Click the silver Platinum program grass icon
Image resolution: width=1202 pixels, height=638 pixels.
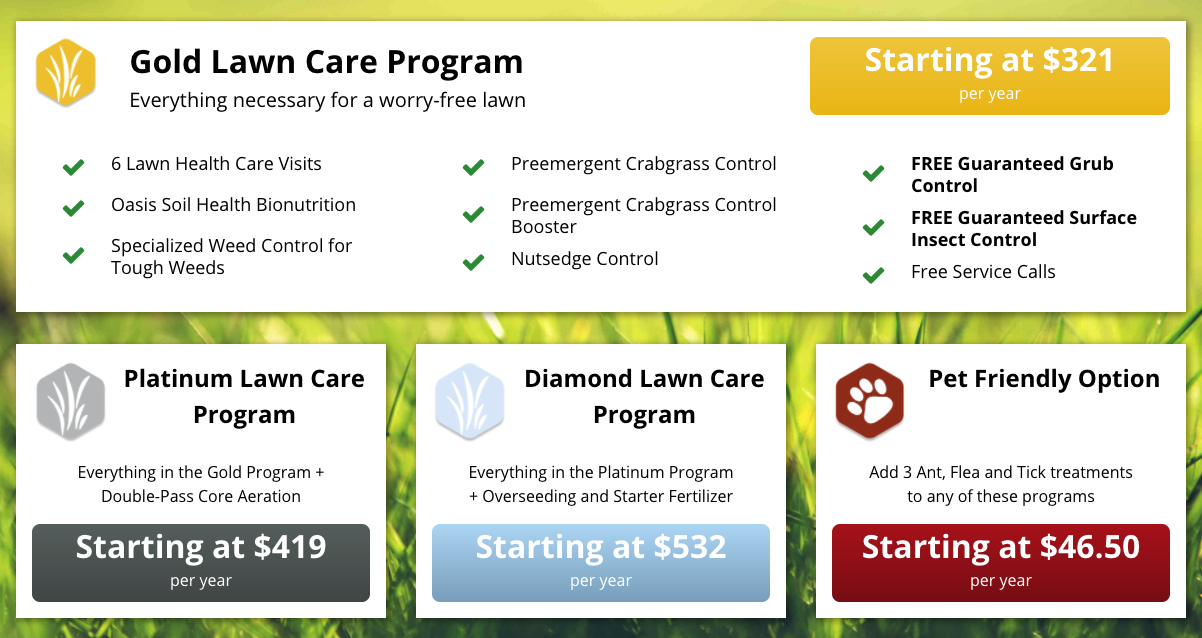(x=71, y=401)
